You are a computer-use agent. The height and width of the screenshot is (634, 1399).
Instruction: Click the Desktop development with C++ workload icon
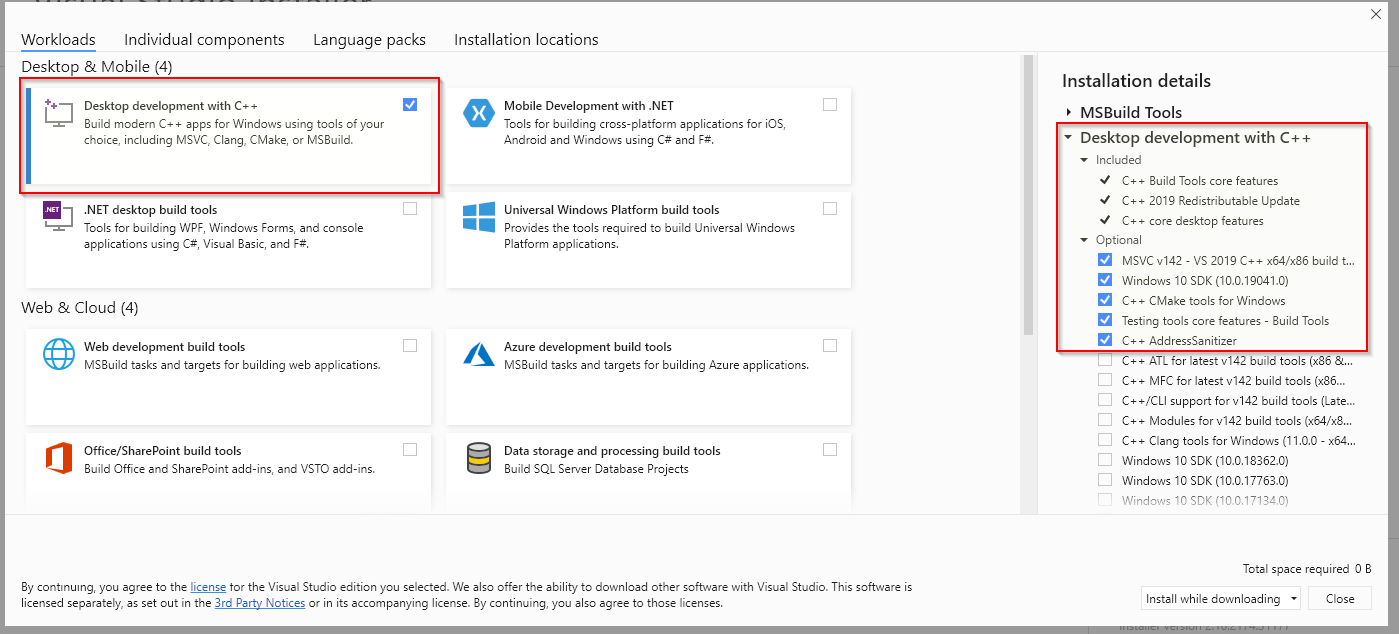click(59, 114)
